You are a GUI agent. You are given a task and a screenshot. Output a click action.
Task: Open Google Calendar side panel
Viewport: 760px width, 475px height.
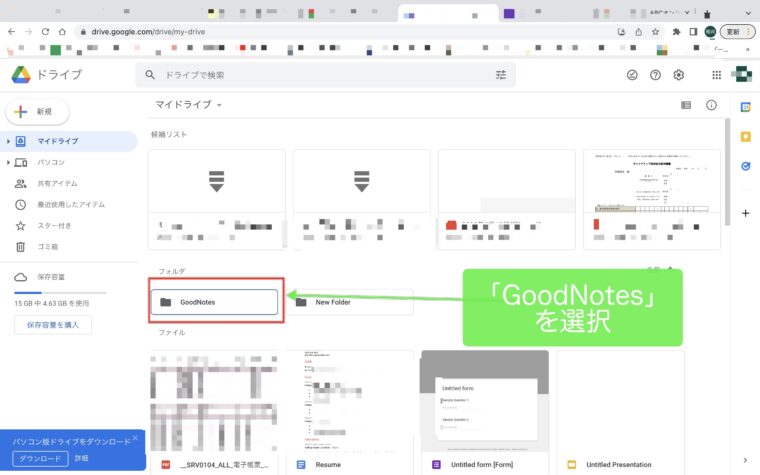(x=745, y=107)
